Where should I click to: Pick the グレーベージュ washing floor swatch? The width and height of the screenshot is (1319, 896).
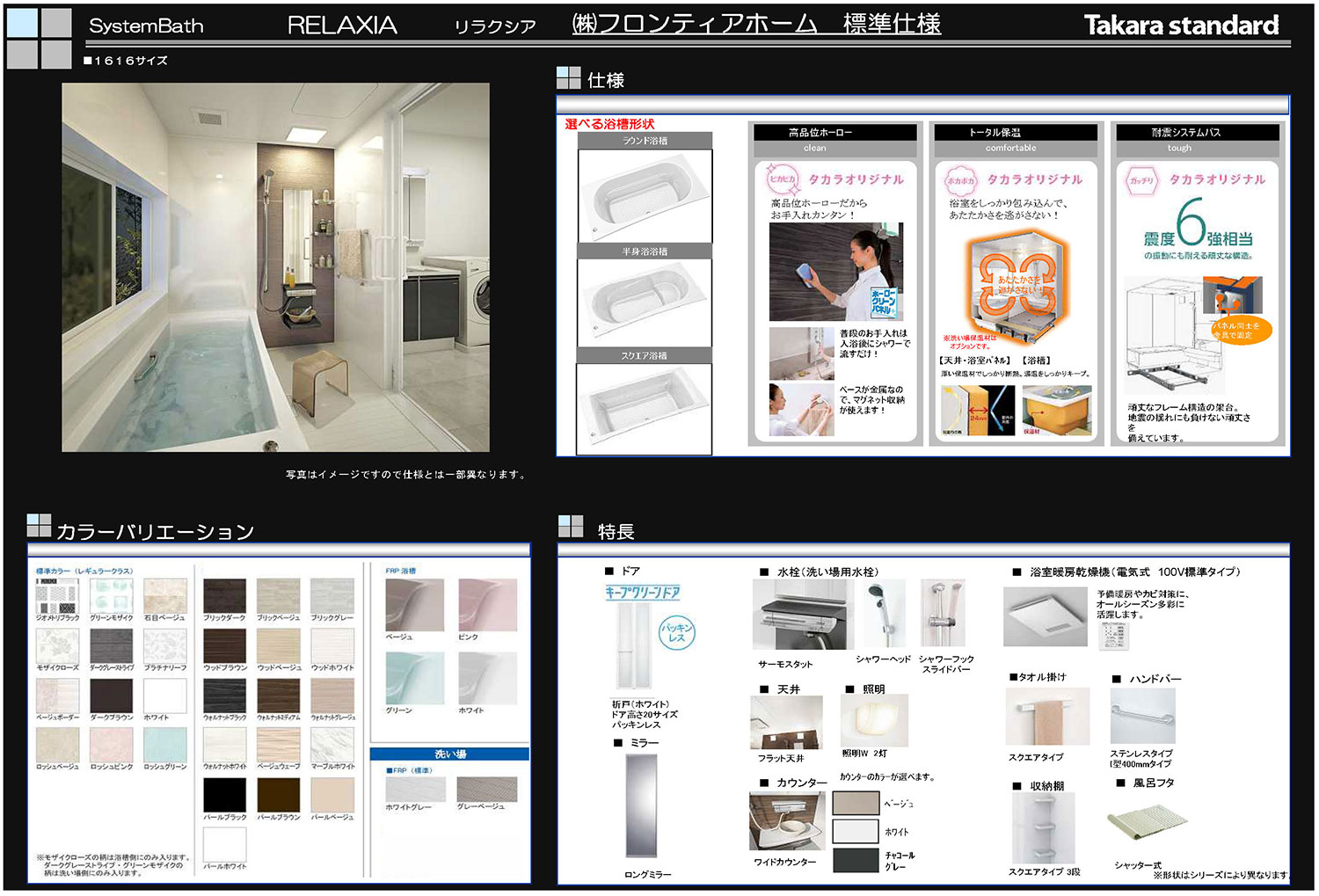pyautogui.click(x=487, y=790)
